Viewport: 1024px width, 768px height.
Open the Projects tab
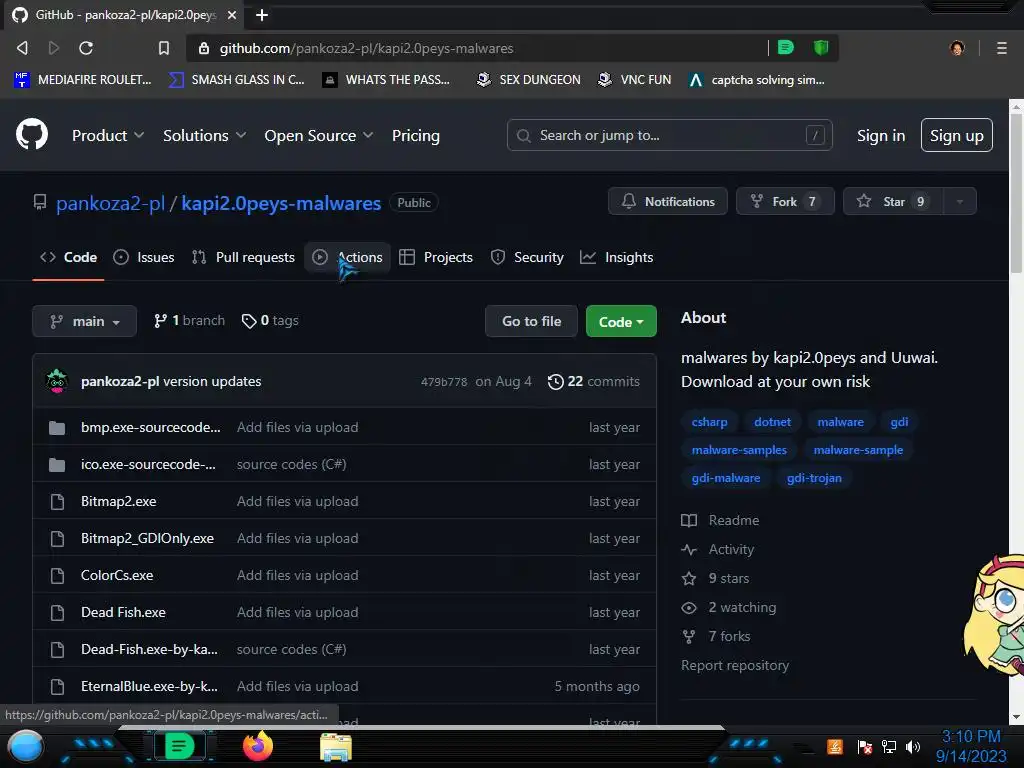click(x=436, y=257)
